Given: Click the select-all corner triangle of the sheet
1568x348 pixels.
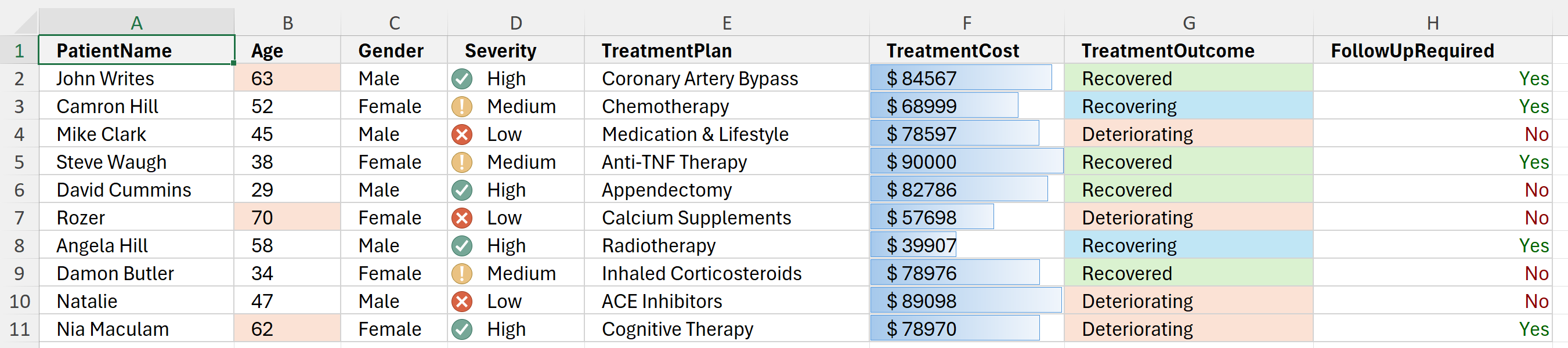Looking at the screenshot, I should (25, 22).
